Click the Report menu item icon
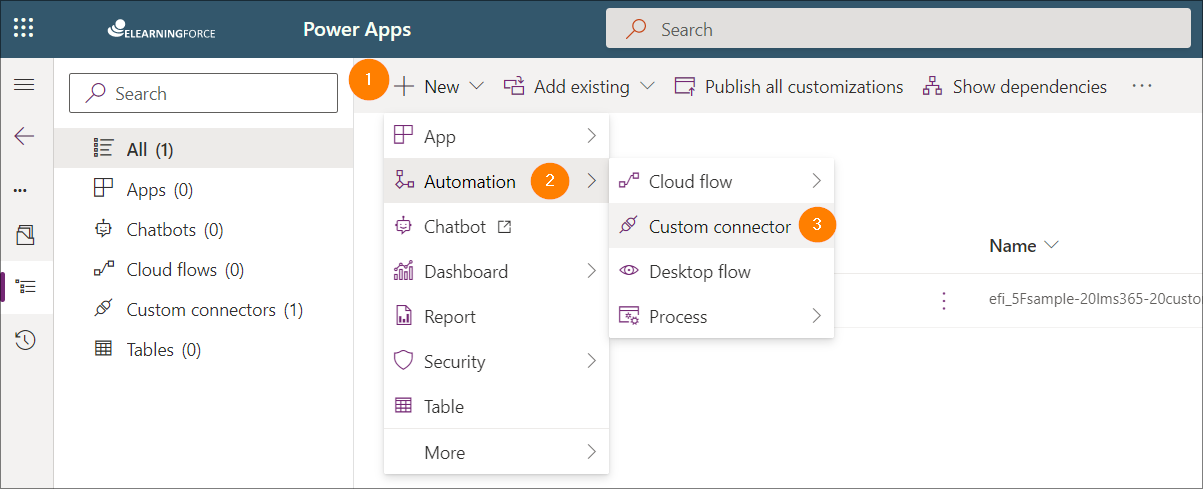 404,316
